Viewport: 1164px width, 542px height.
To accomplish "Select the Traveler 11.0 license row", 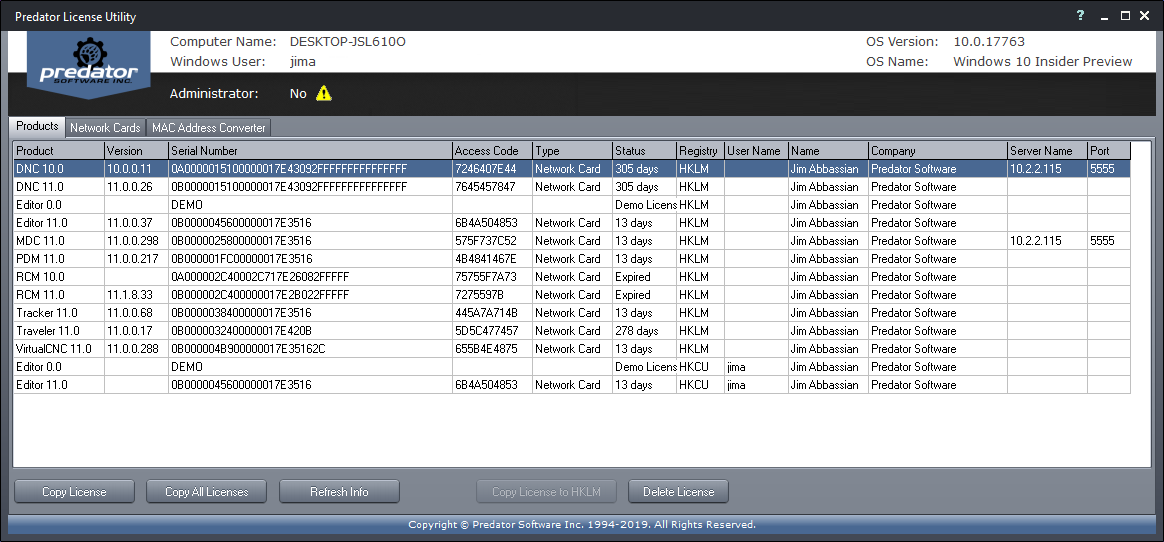I will click(300, 331).
